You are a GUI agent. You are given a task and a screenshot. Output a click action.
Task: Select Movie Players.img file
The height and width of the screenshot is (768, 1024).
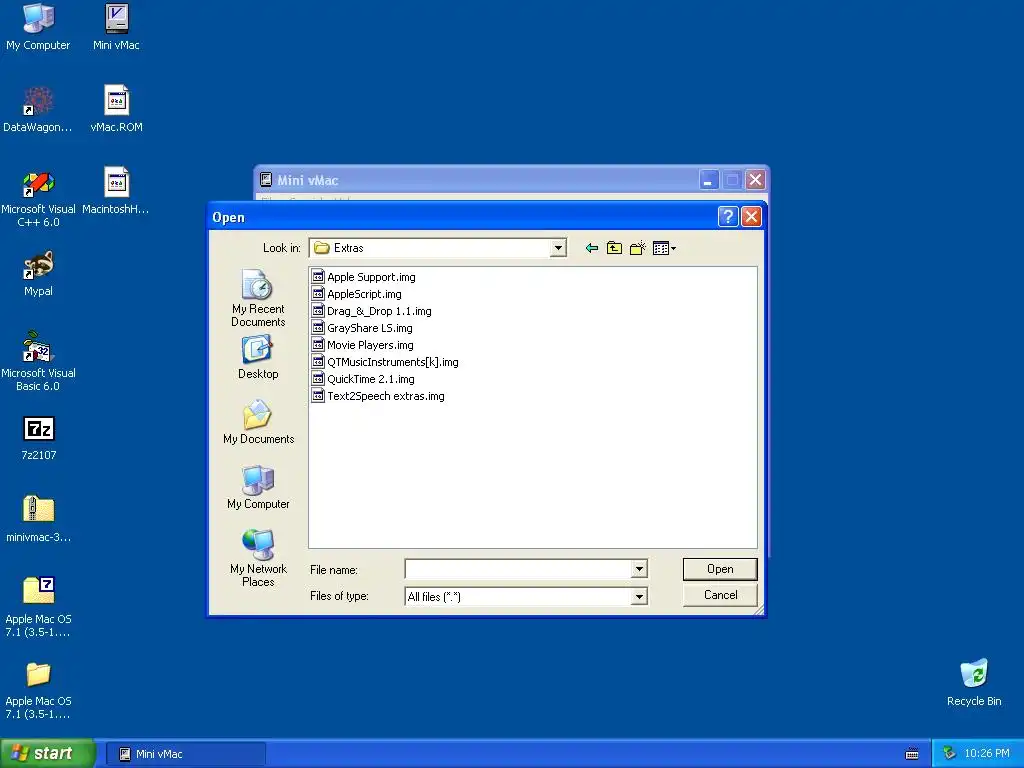tap(363, 345)
